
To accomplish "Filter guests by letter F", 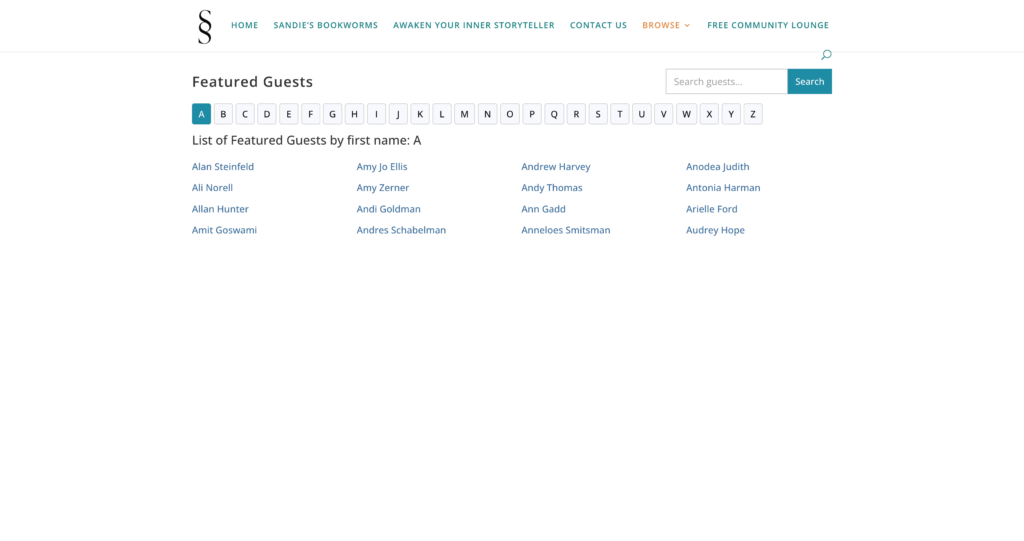I will pos(310,114).
